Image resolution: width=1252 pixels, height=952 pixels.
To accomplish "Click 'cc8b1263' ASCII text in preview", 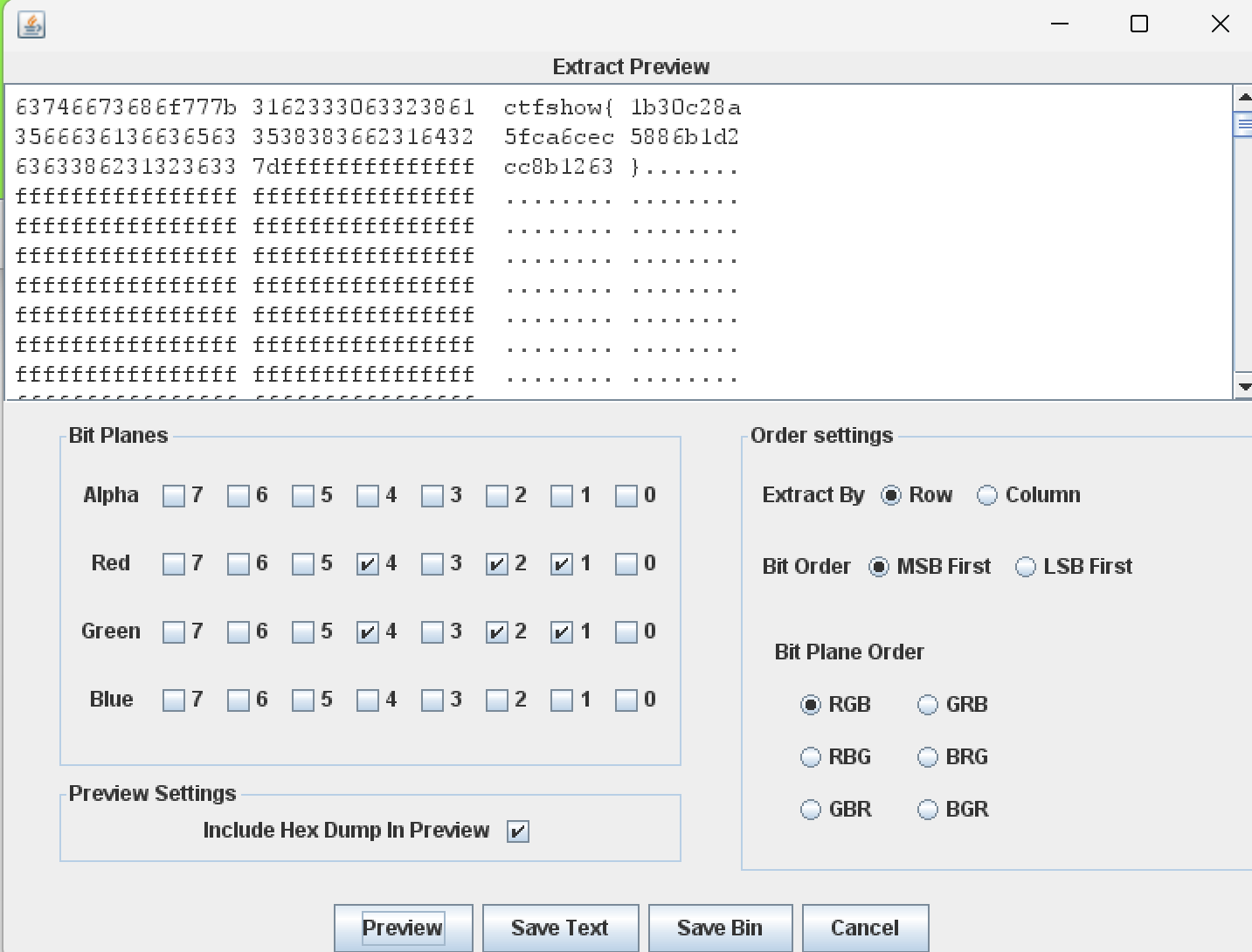I will point(559,167).
